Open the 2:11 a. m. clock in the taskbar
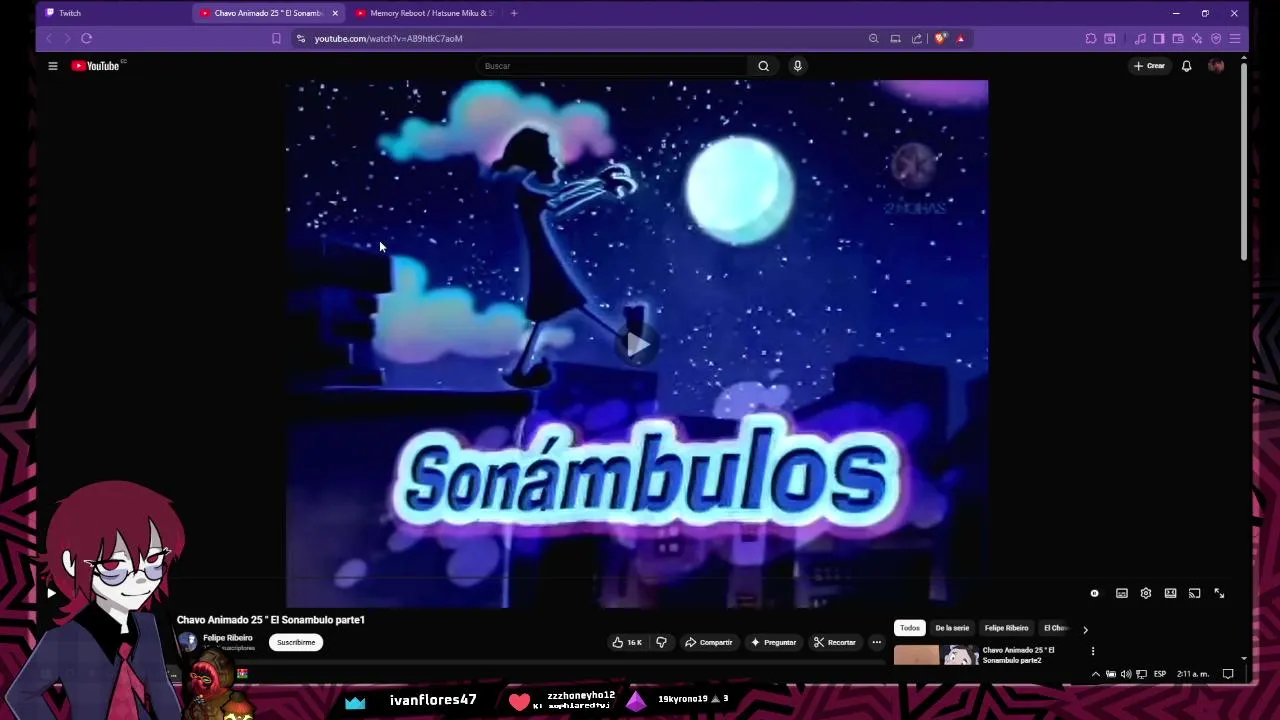This screenshot has width=1280, height=720. [x=1193, y=674]
